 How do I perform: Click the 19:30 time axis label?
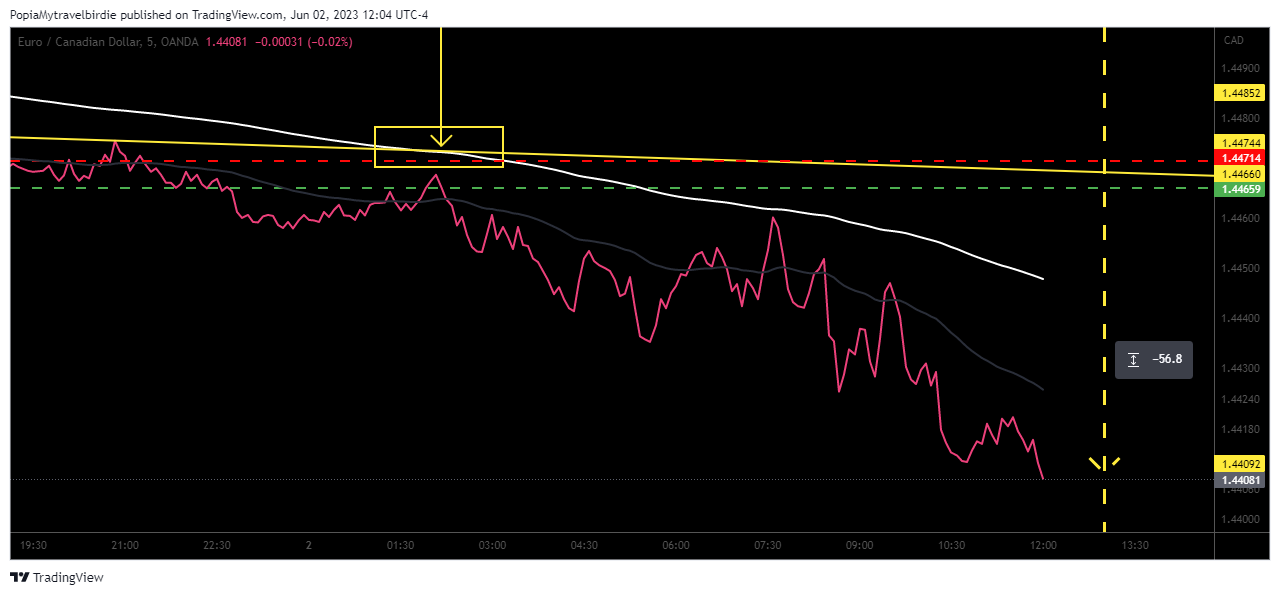click(x=34, y=545)
